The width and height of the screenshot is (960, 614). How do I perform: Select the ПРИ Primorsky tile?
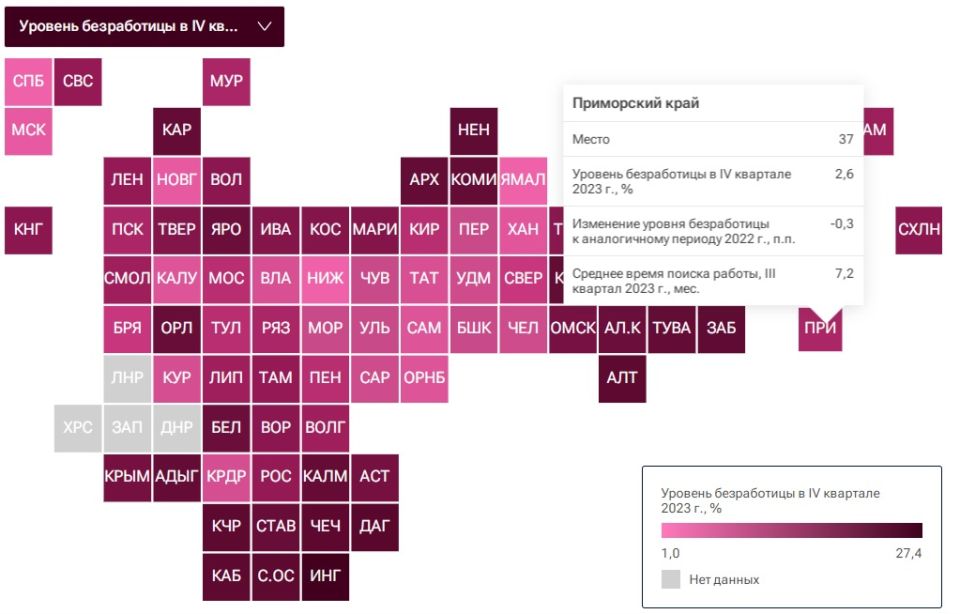pyautogui.click(x=820, y=329)
